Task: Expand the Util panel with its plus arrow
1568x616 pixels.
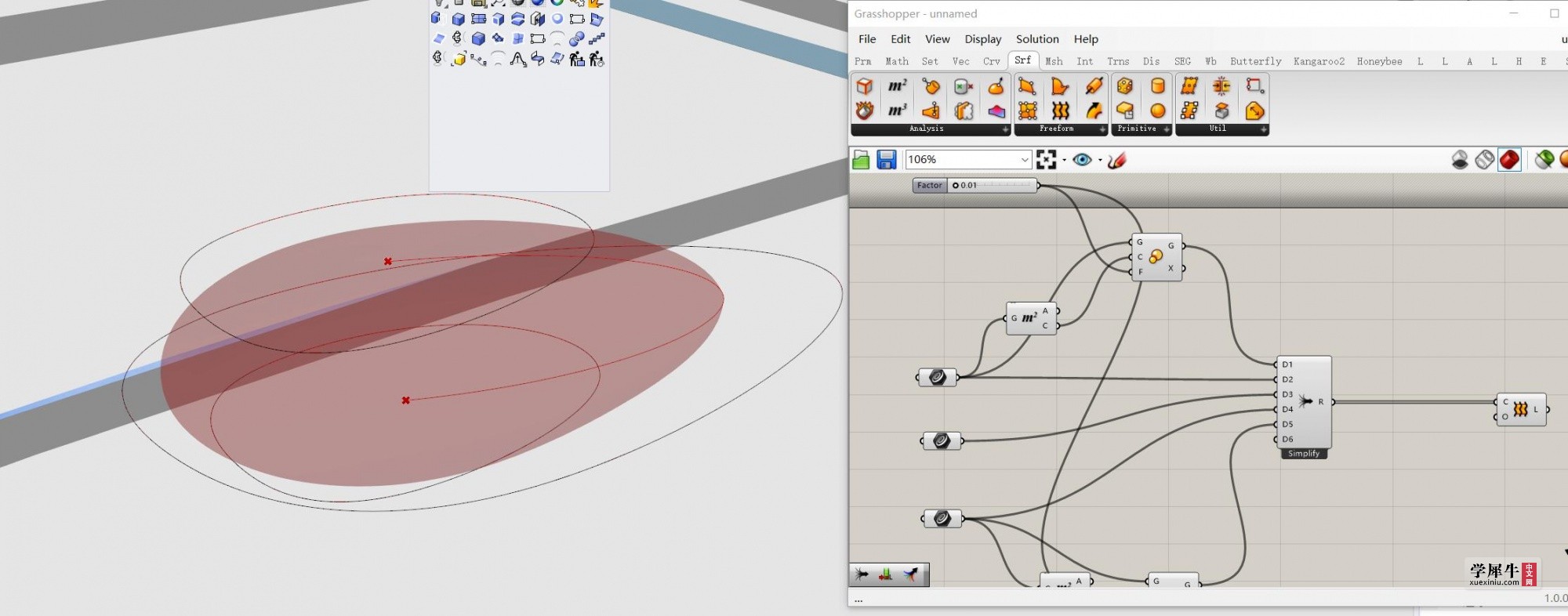Action: point(1264,129)
